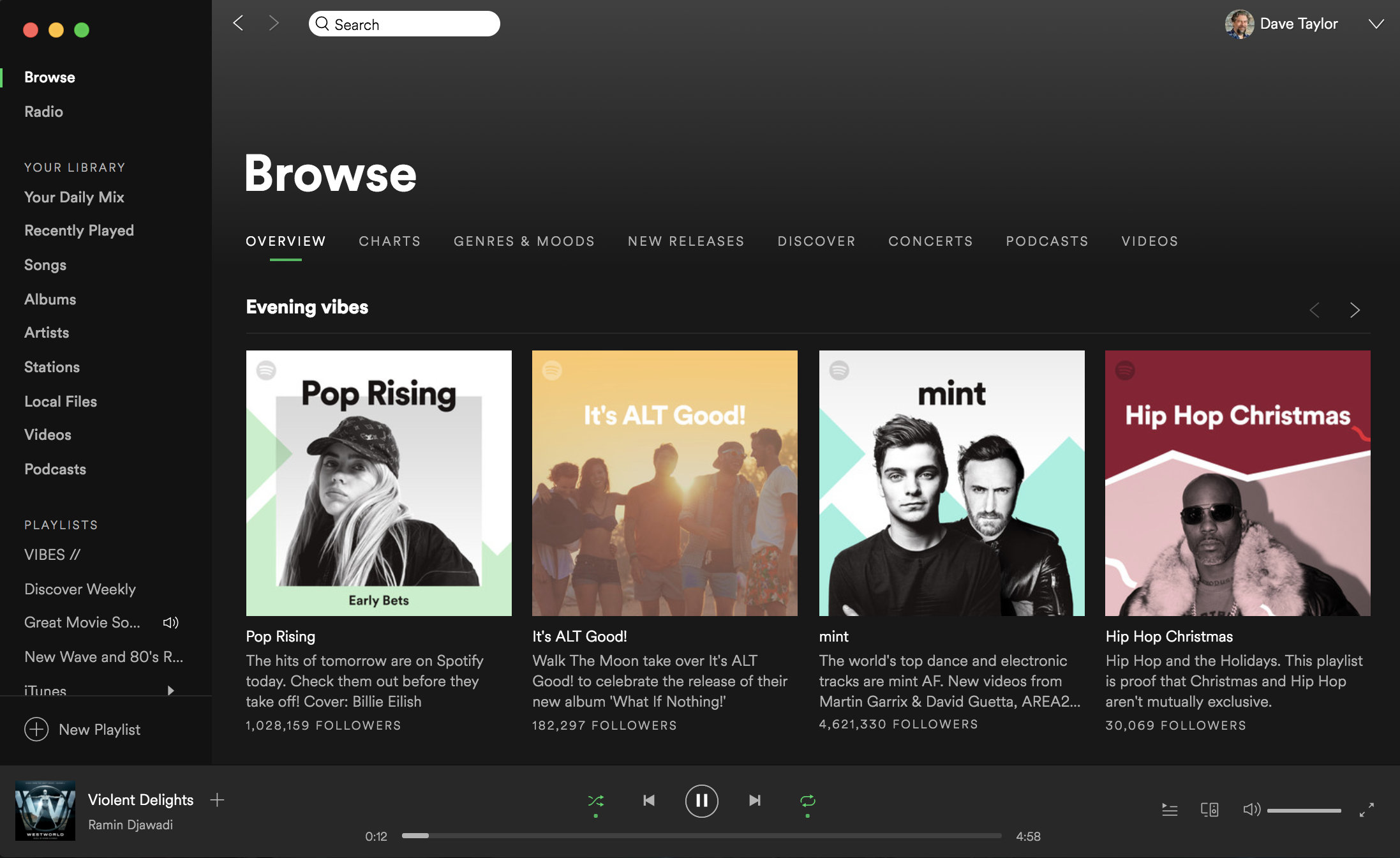Click the queue/playlist view icon

[x=1168, y=800]
